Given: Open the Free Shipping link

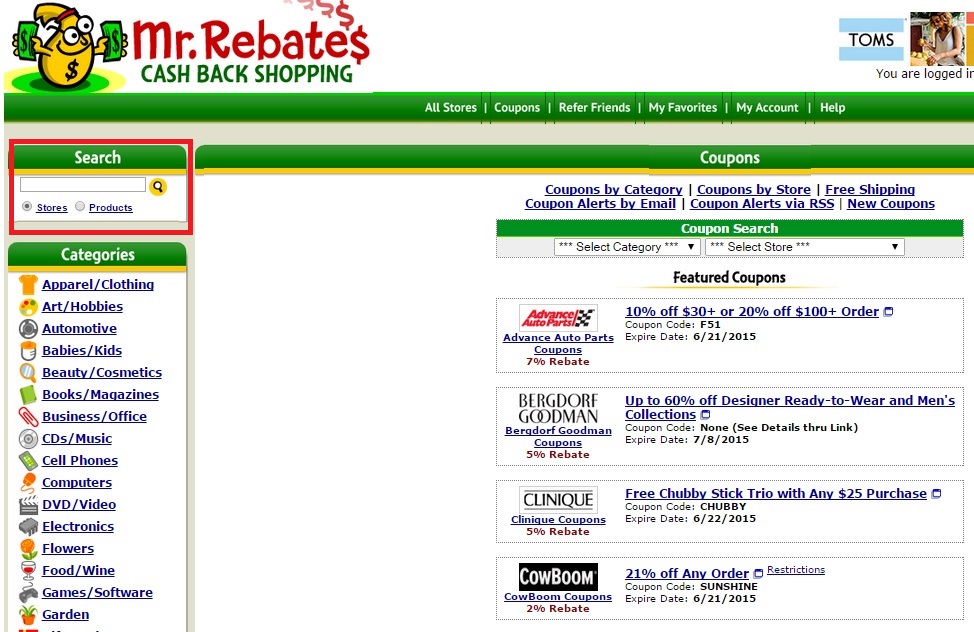Looking at the screenshot, I should click(x=870, y=190).
